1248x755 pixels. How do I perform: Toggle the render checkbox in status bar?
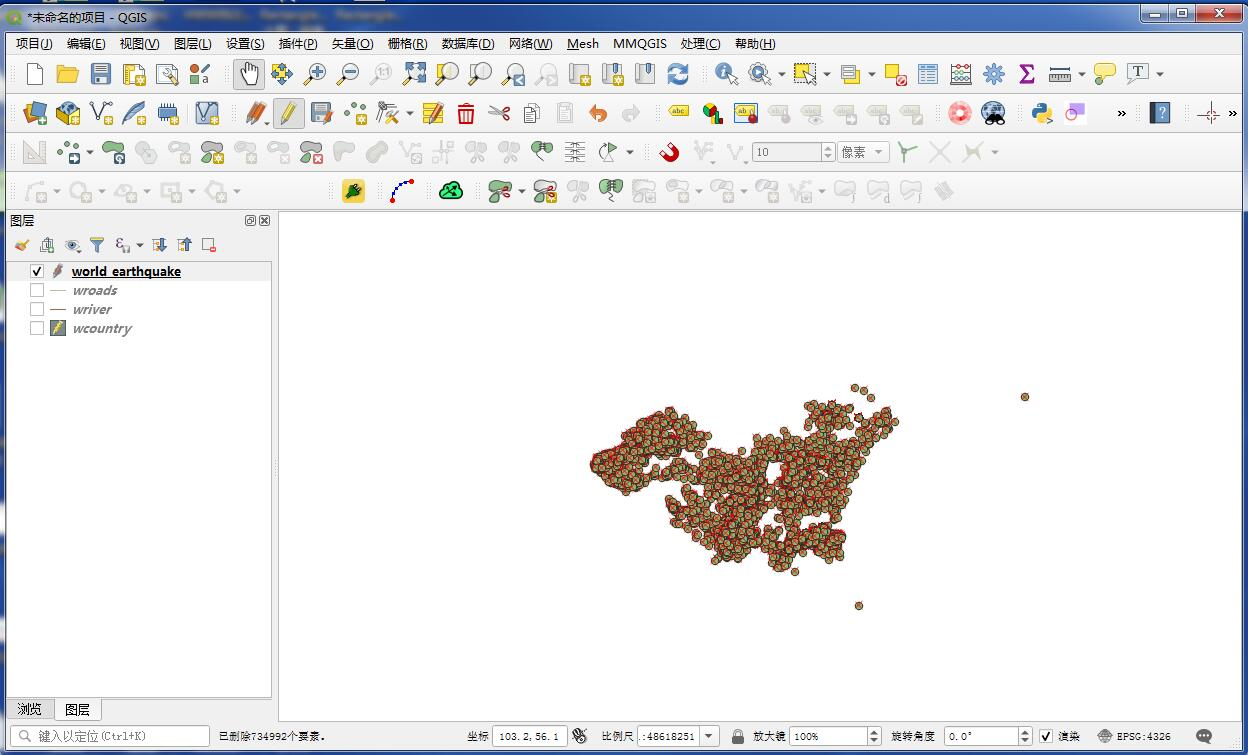pyautogui.click(x=1046, y=736)
